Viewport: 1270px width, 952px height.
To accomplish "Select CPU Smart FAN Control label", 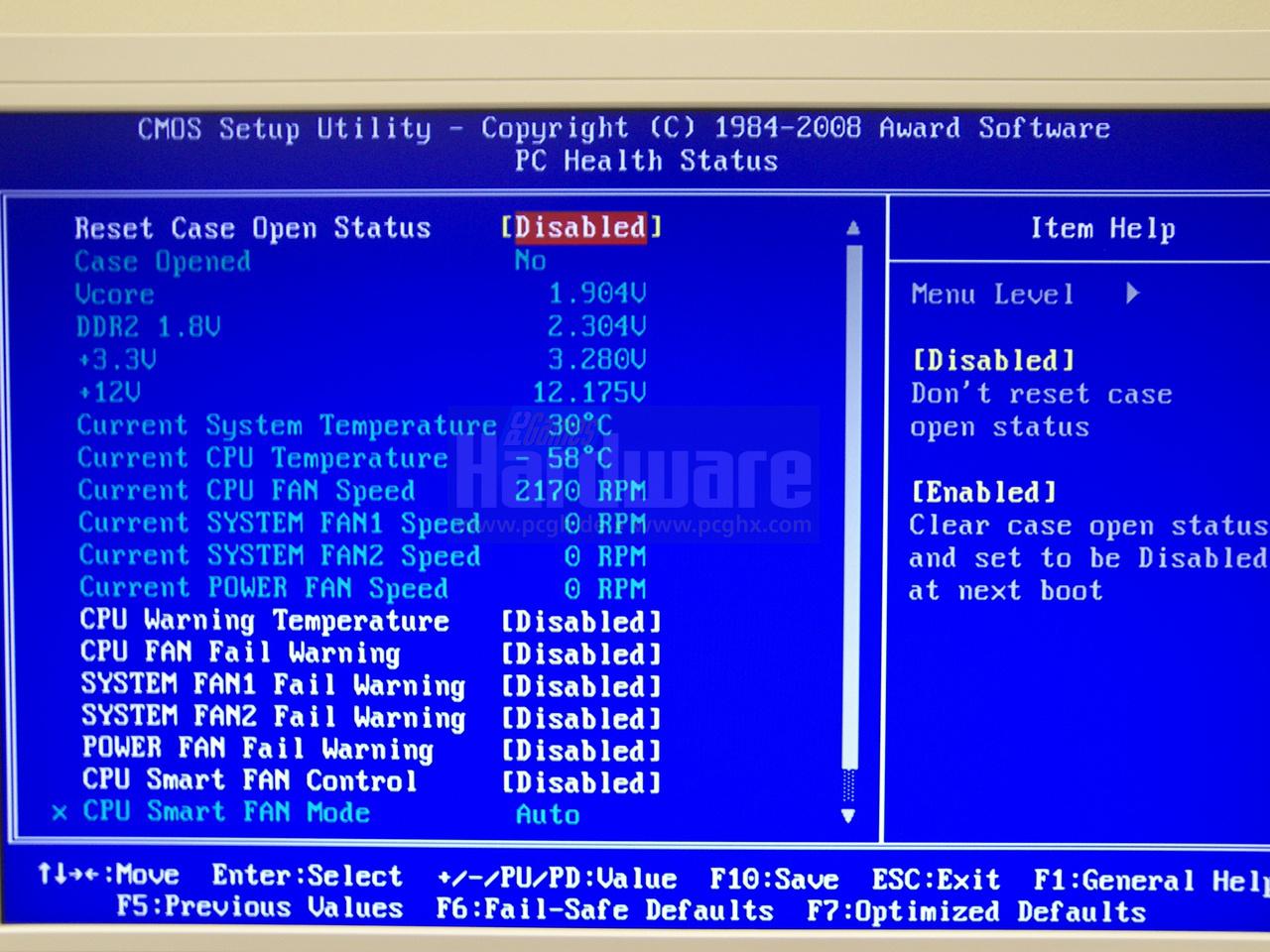I will coord(250,780).
